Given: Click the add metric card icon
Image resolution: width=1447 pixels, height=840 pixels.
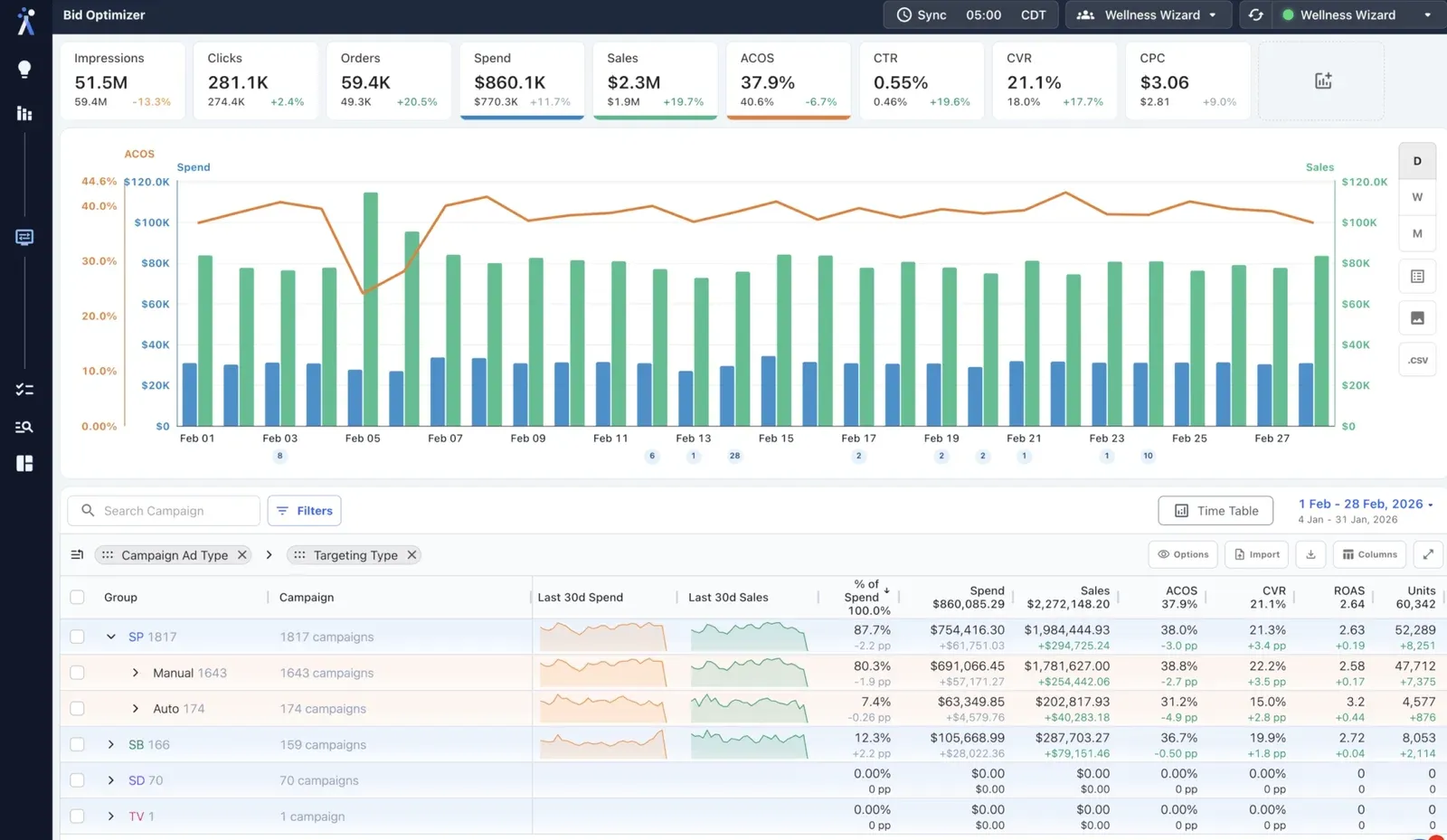Looking at the screenshot, I should point(1322,80).
